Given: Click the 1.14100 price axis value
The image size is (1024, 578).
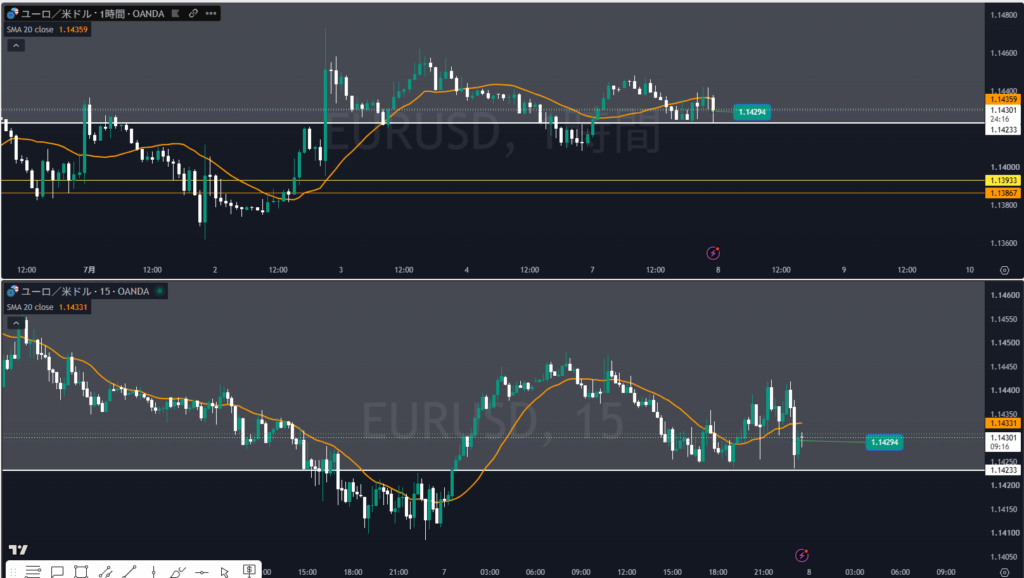Looking at the screenshot, I should (x=1003, y=533).
